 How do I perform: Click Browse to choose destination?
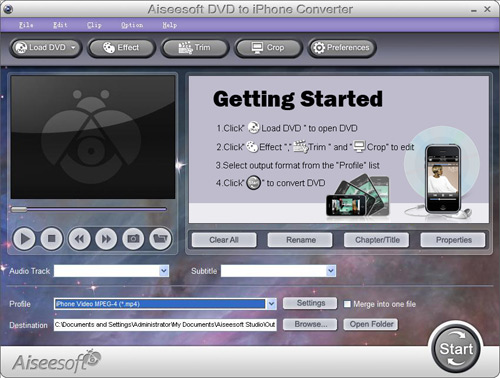click(x=310, y=324)
